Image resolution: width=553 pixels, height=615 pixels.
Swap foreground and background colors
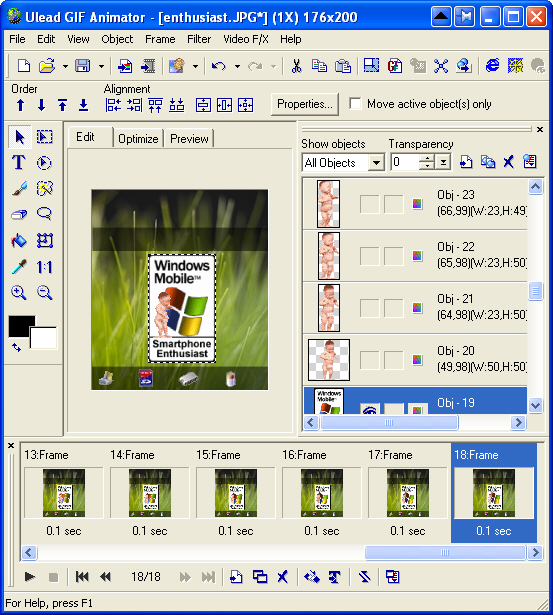tap(16, 347)
